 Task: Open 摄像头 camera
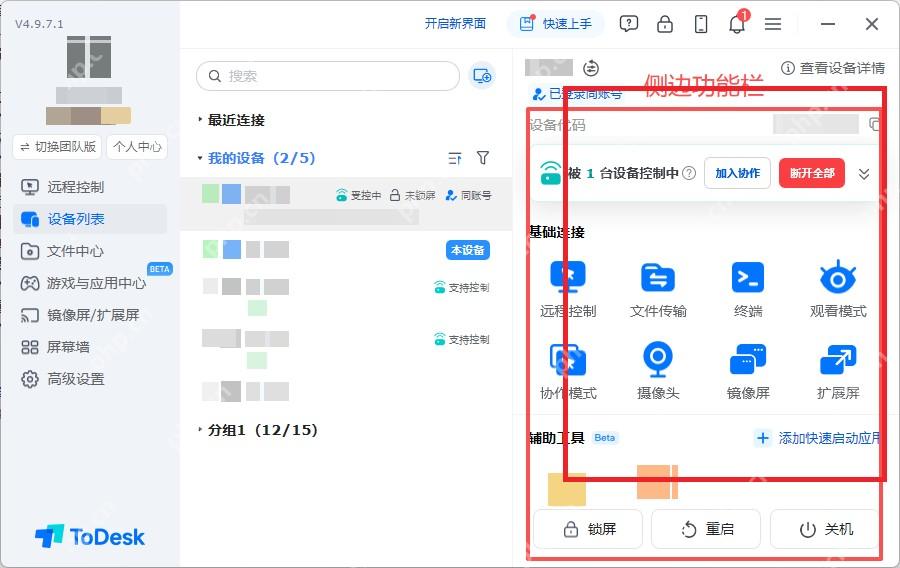[658, 372]
